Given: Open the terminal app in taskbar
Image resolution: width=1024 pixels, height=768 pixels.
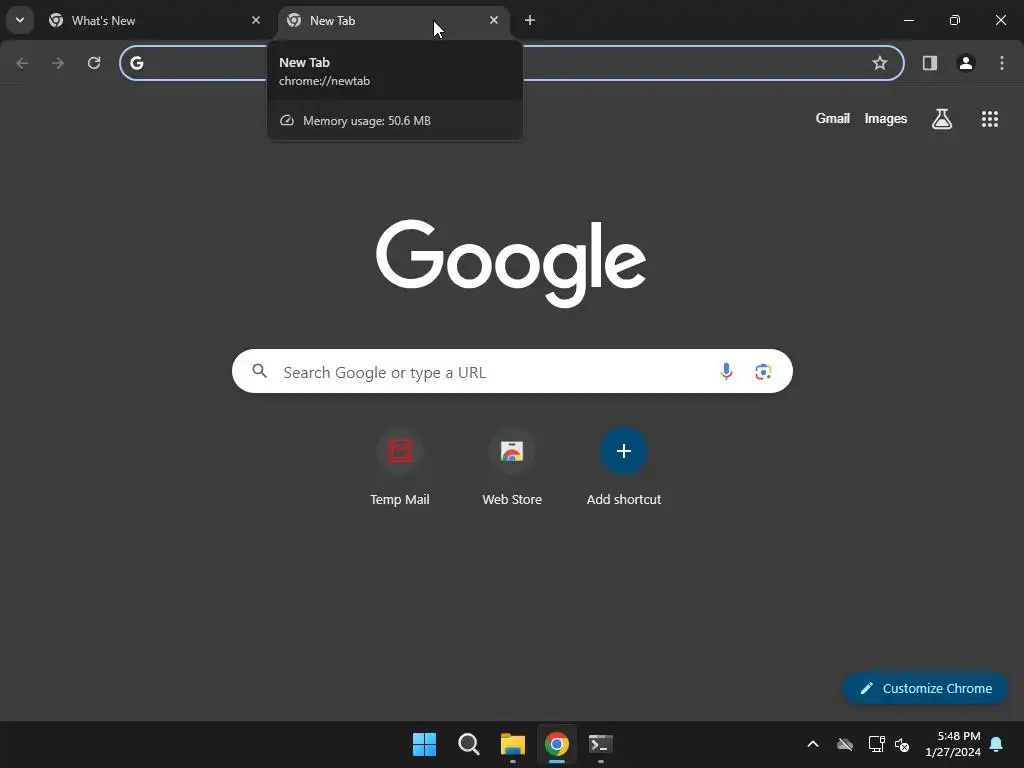Looking at the screenshot, I should pyautogui.click(x=601, y=744).
